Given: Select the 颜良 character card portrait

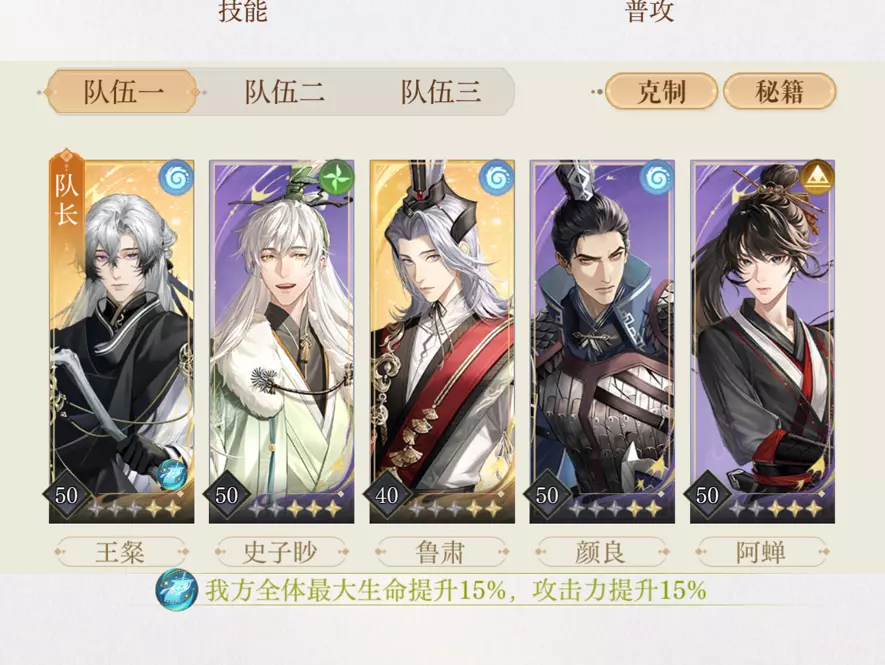Looking at the screenshot, I should pyautogui.click(x=602, y=342).
